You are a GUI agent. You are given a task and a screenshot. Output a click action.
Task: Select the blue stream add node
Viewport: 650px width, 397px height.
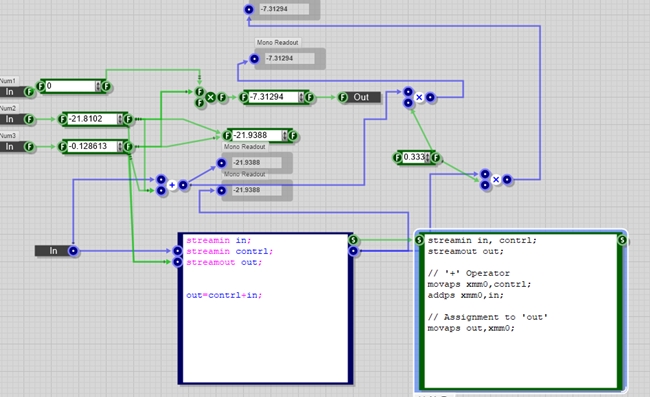(x=172, y=185)
